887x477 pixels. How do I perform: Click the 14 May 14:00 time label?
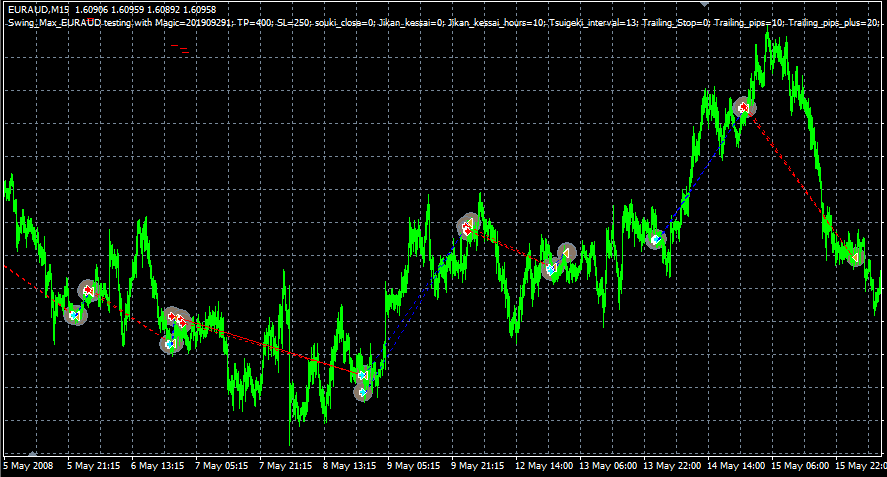tap(736, 466)
